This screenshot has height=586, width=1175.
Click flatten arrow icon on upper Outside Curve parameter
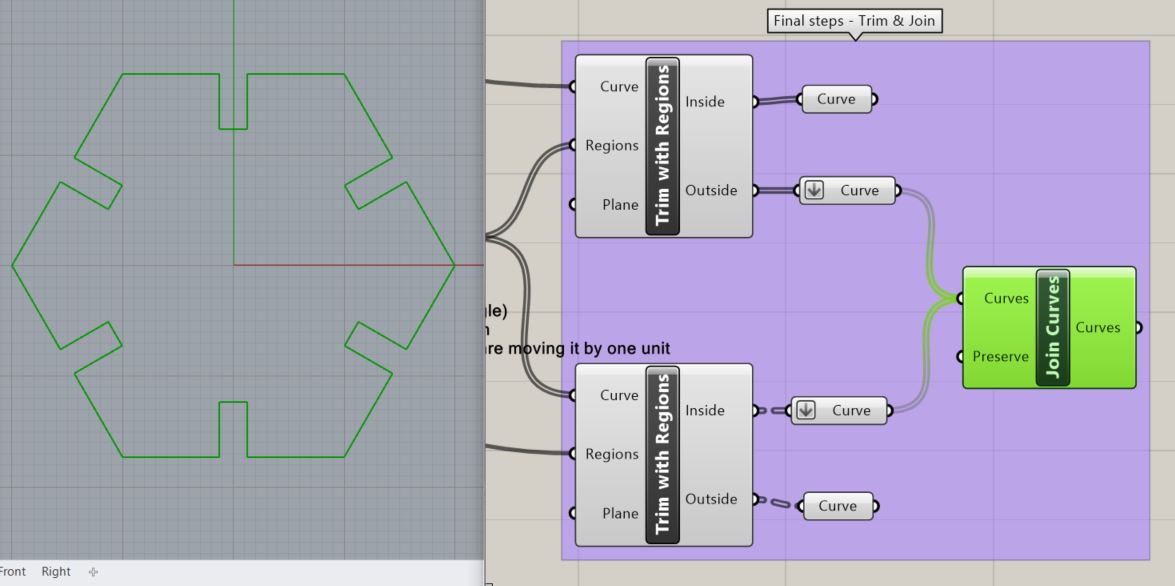click(x=814, y=191)
